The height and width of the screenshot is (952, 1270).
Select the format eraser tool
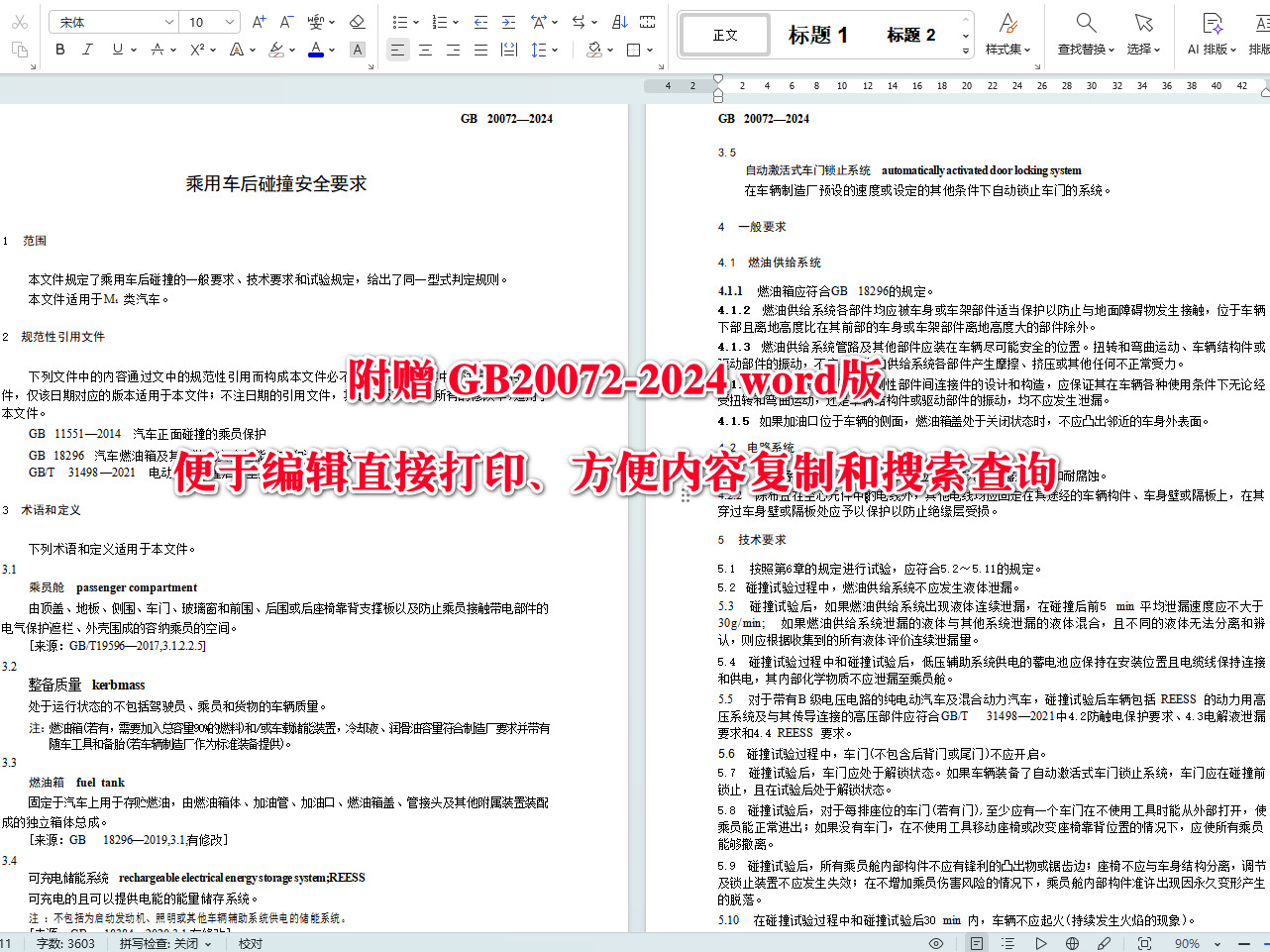pyautogui.click(x=358, y=21)
